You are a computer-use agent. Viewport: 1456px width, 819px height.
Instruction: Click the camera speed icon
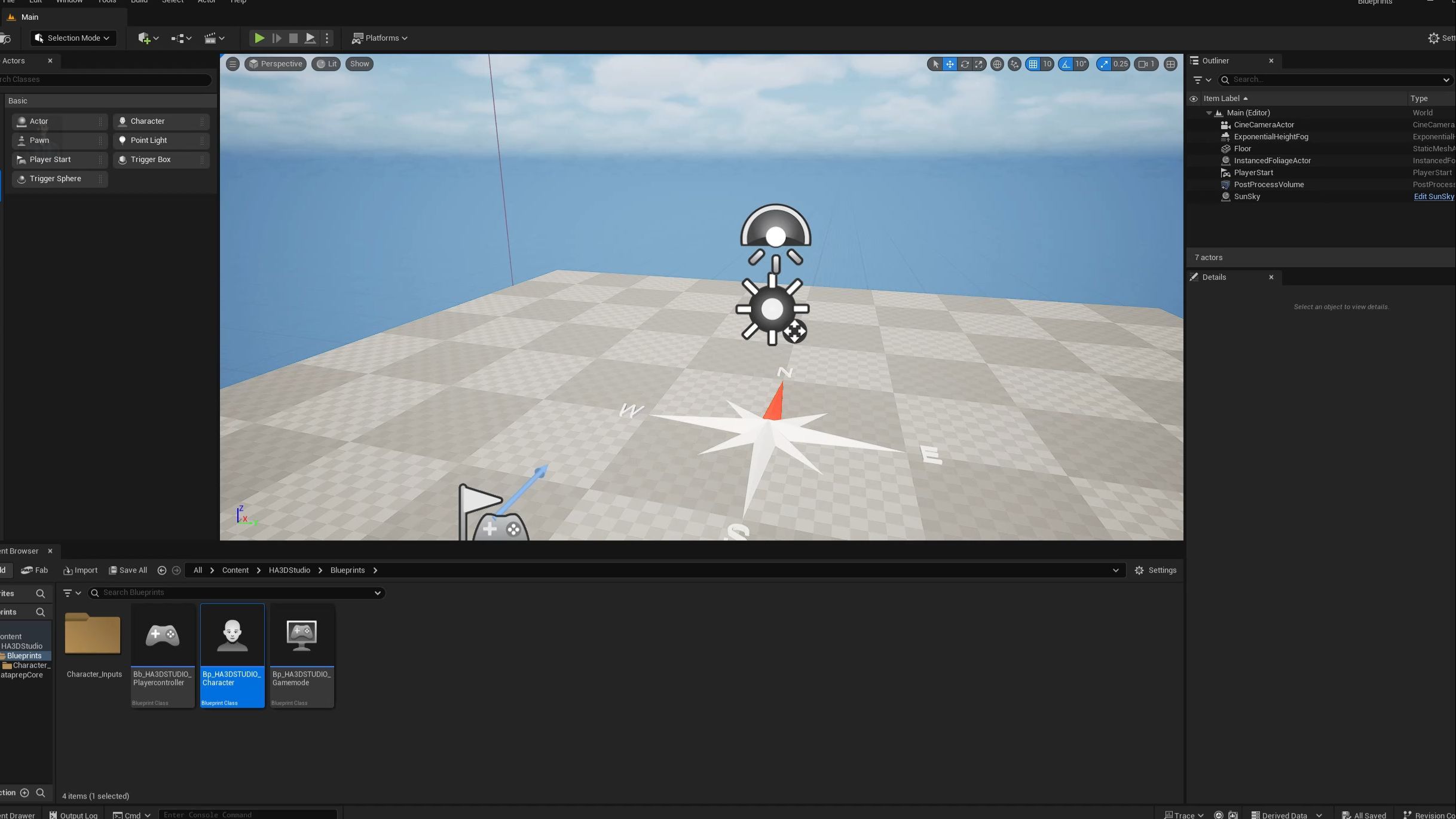tap(1145, 64)
